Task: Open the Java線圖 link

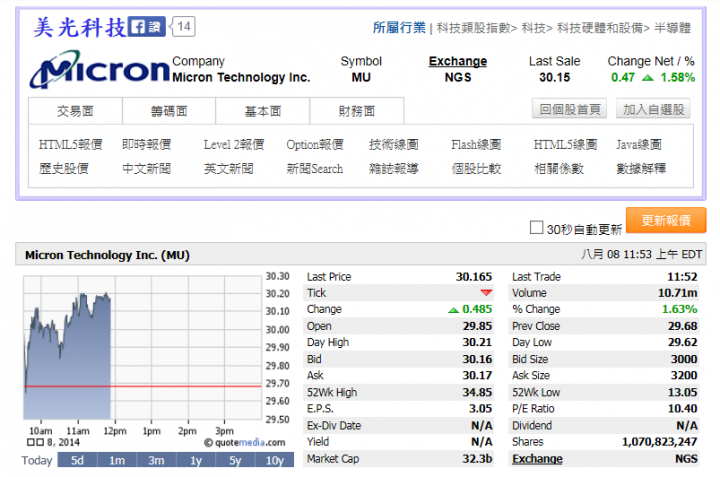Action: click(639, 145)
